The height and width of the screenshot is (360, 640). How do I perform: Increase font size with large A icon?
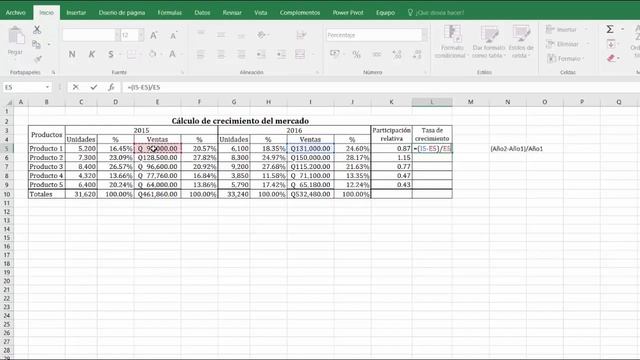point(154,36)
